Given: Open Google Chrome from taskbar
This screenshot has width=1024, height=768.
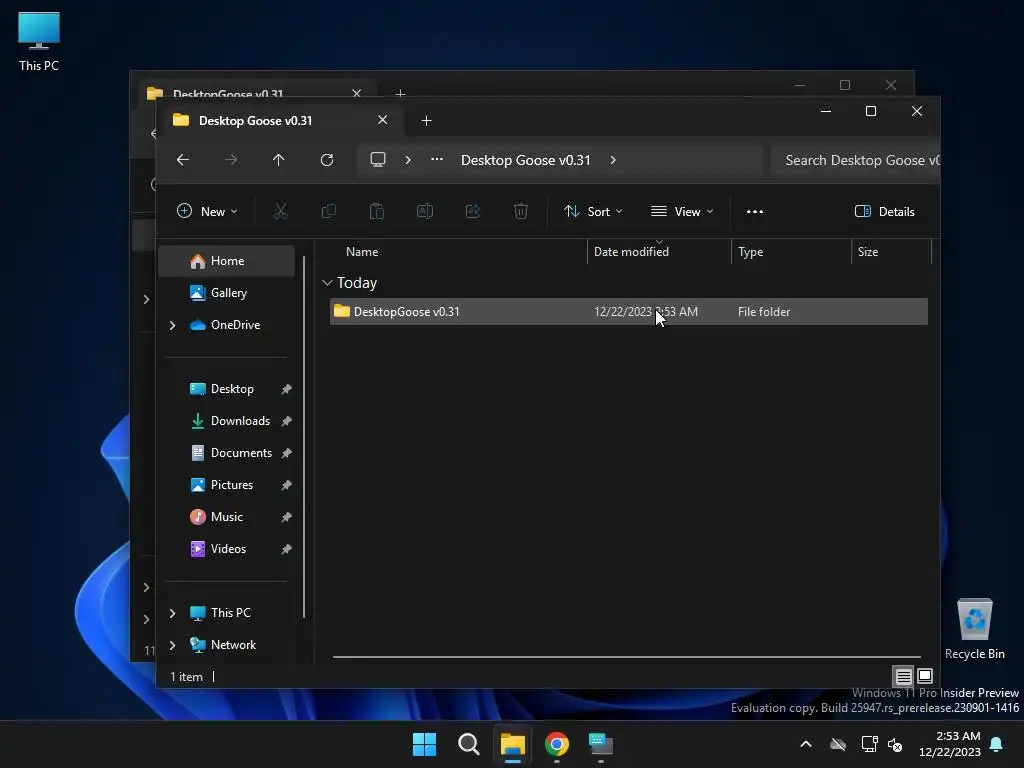Looking at the screenshot, I should [x=557, y=744].
